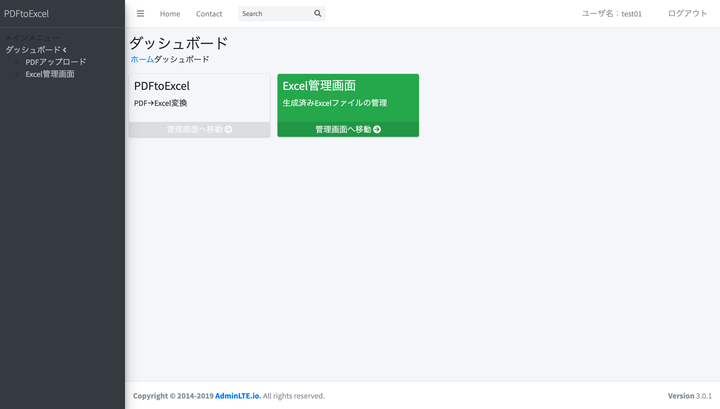
Task: Click the ダッシュボード sidebar menu item
Action: click(x=33, y=50)
